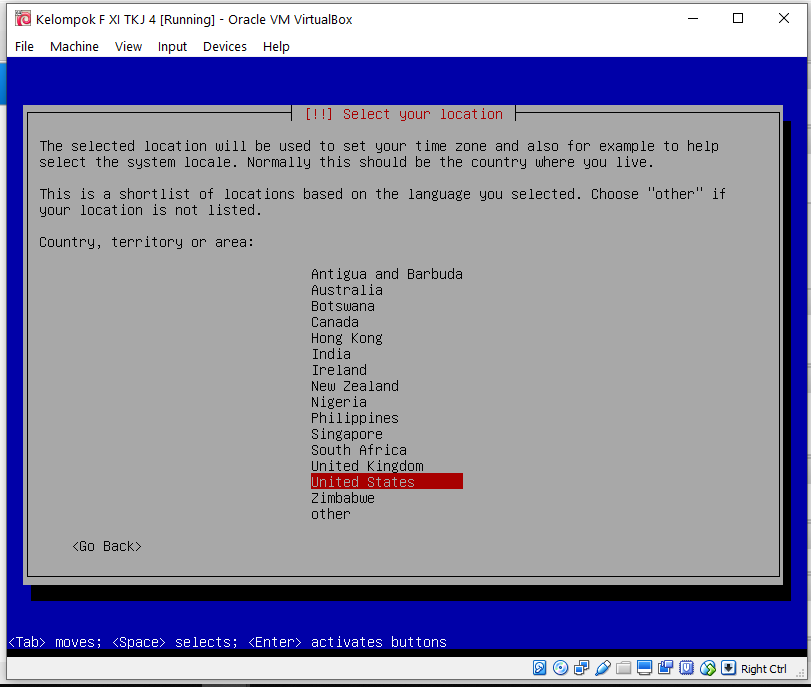Select United Kingdom as location
Screen dimensions: 811x687
click(x=367, y=466)
